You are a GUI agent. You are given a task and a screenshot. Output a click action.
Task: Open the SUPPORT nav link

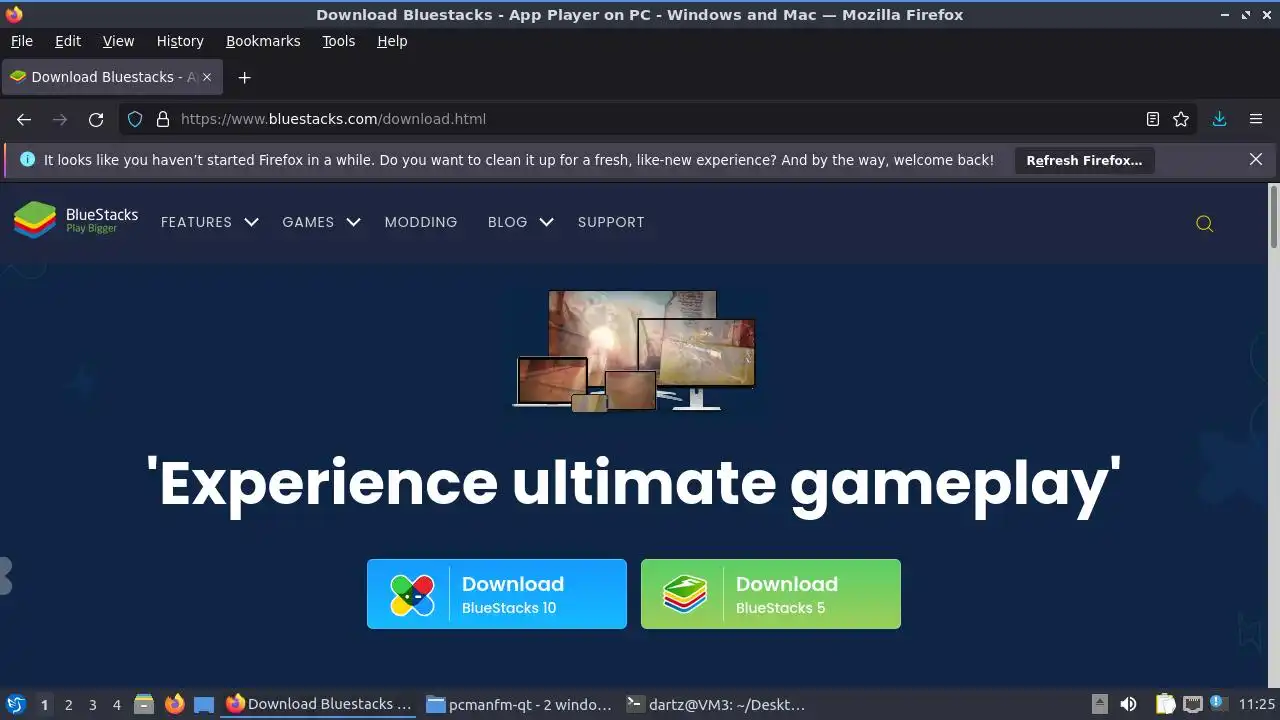click(611, 222)
